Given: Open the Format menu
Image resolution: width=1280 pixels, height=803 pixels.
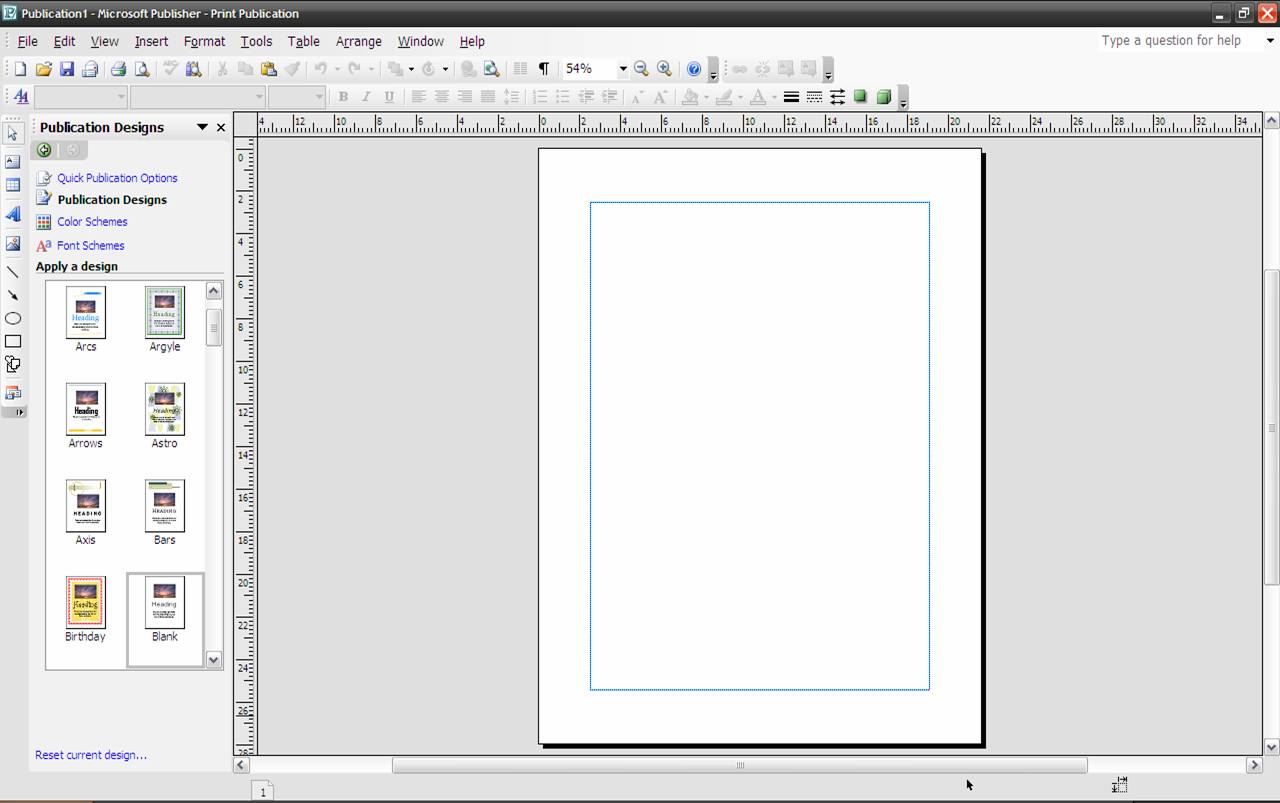Looking at the screenshot, I should pos(204,41).
